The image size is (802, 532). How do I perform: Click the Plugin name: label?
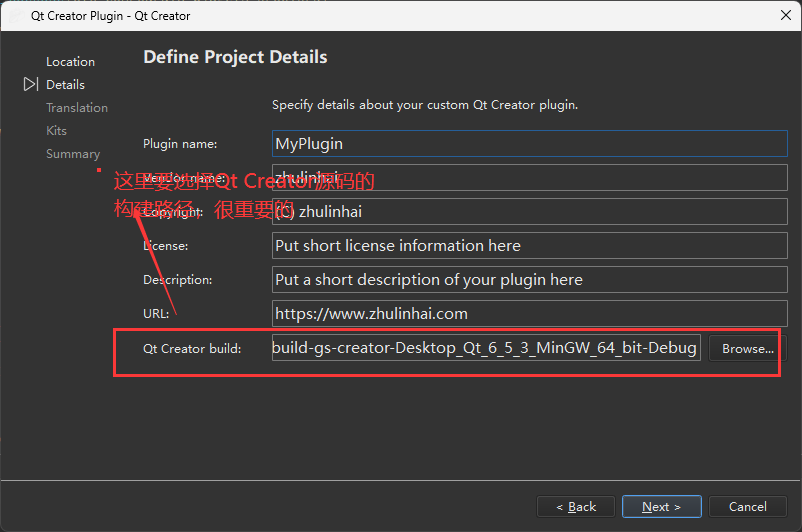(180, 144)
